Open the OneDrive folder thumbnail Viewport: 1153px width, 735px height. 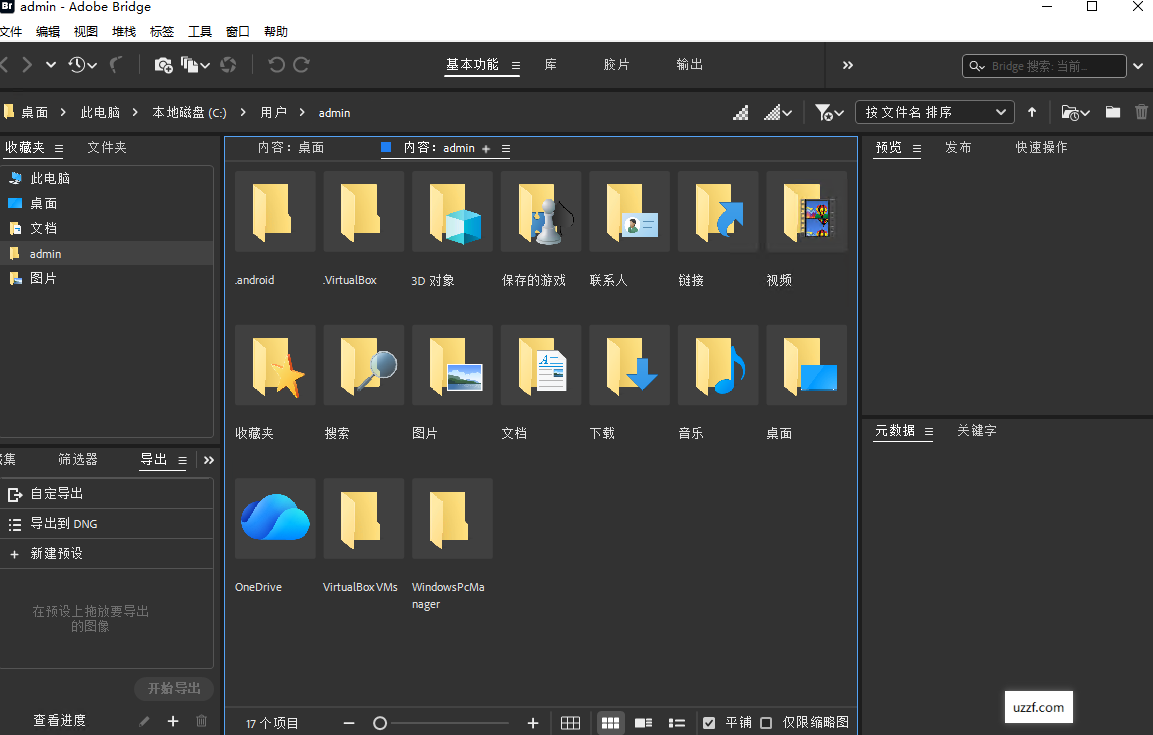[275, 518]
